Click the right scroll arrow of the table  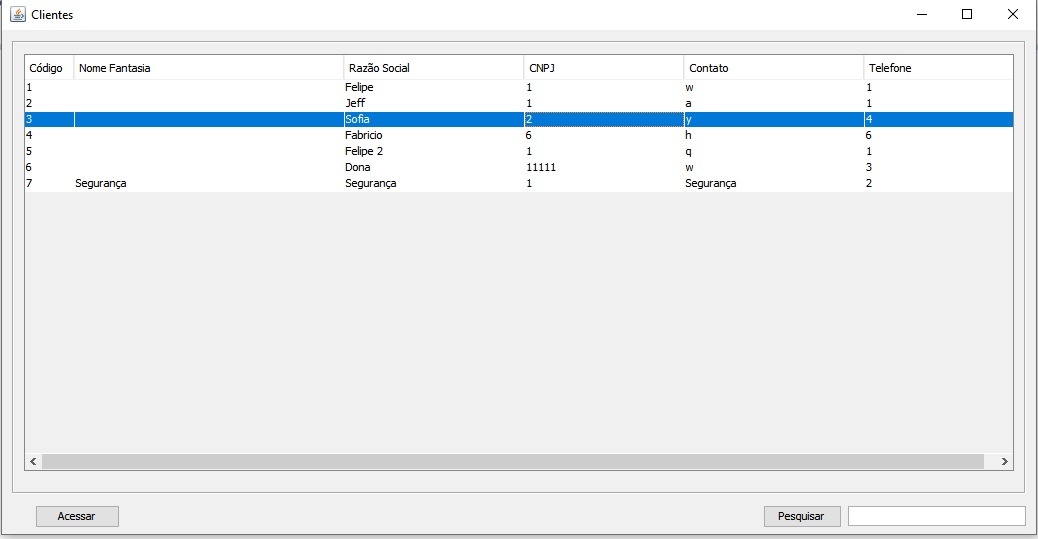(1004, 462)
